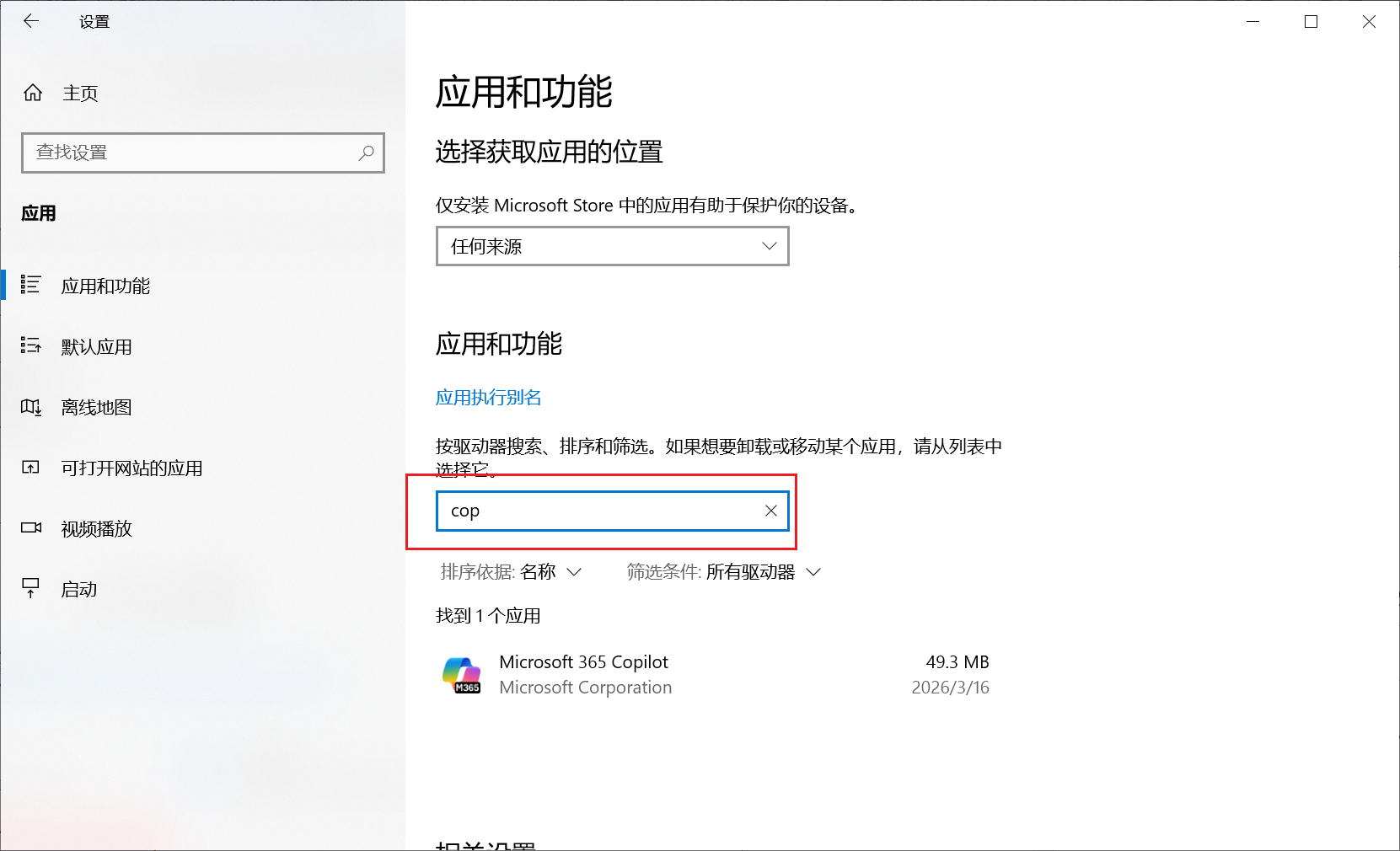
Task: Open 离线地图 settings
Action: click(x=94, y=407)
